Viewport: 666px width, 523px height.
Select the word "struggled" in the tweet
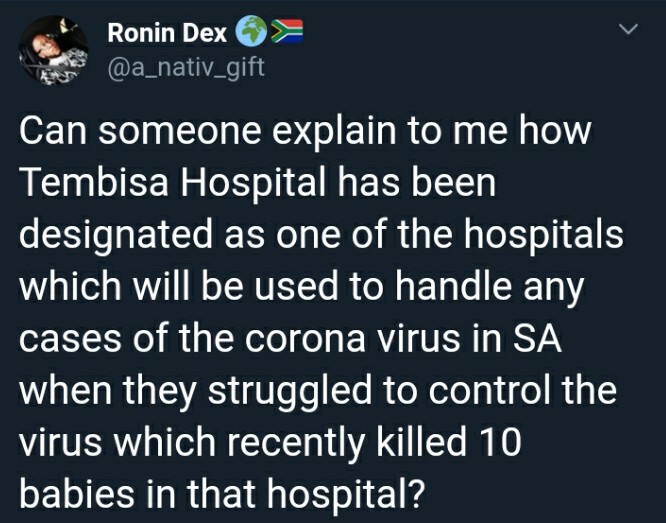(290, 392)
